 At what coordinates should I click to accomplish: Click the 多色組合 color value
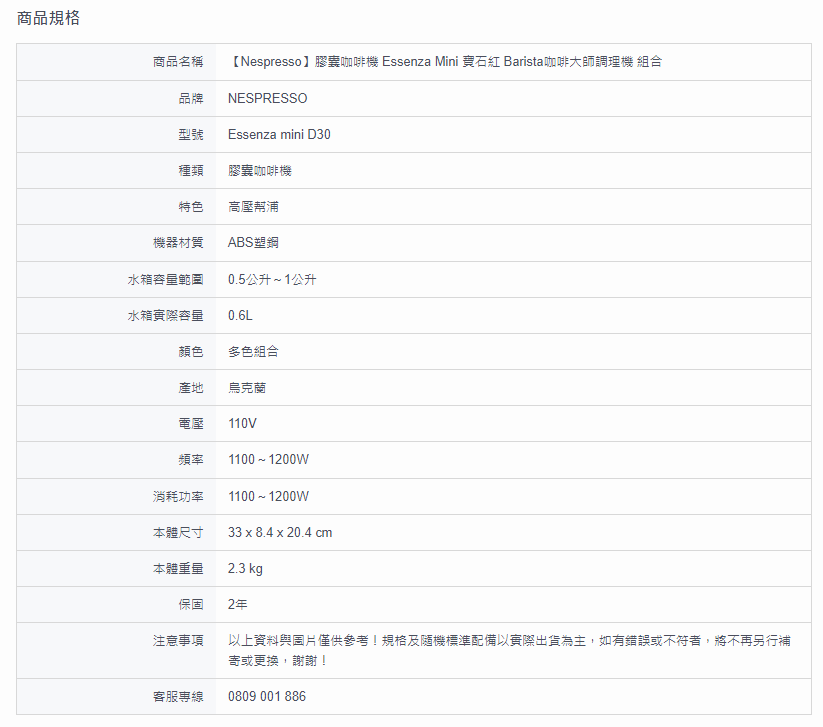[x=254, y=352]
